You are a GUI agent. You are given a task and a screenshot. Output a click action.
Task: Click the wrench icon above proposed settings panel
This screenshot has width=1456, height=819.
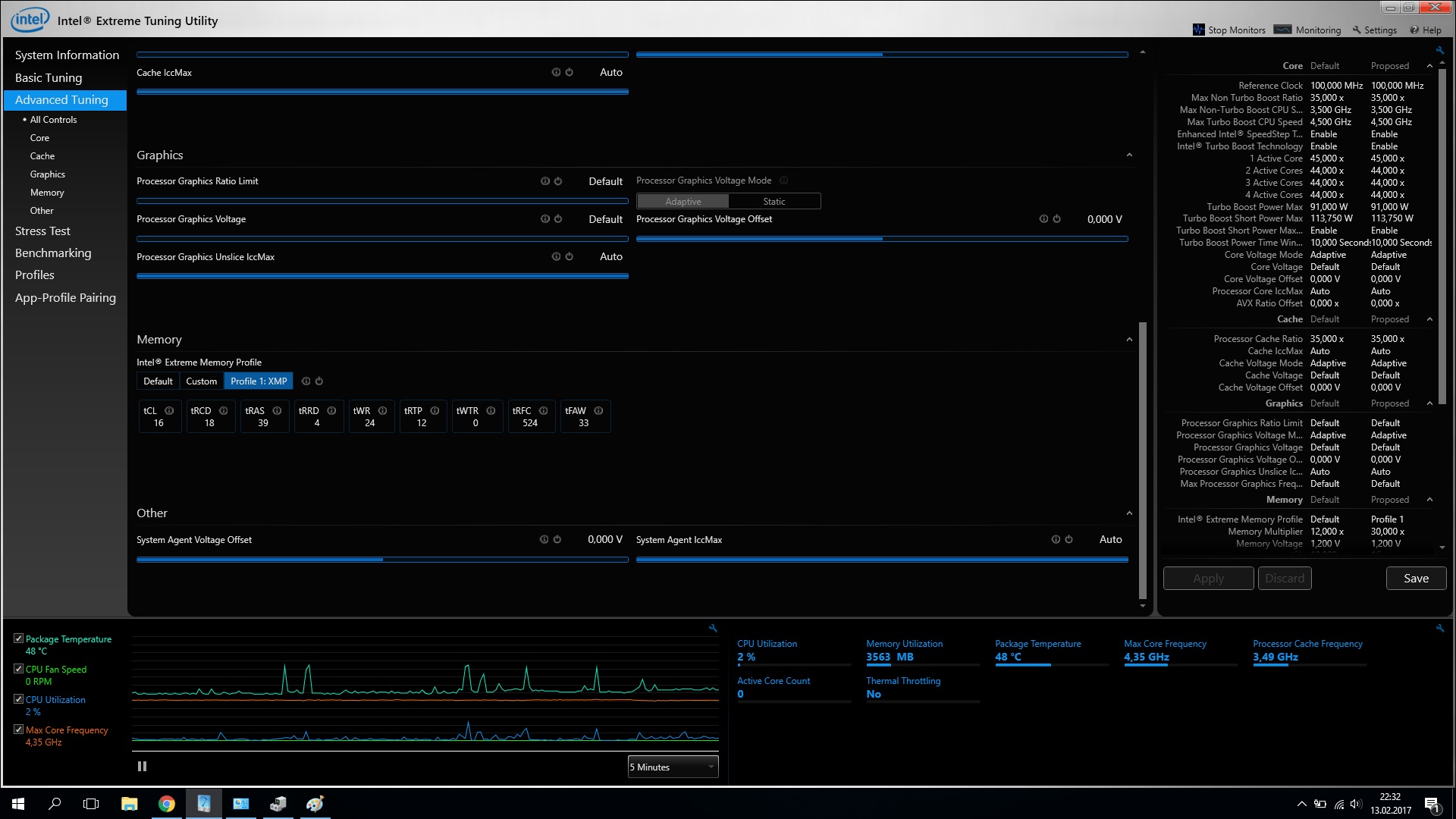[1439, 51]
